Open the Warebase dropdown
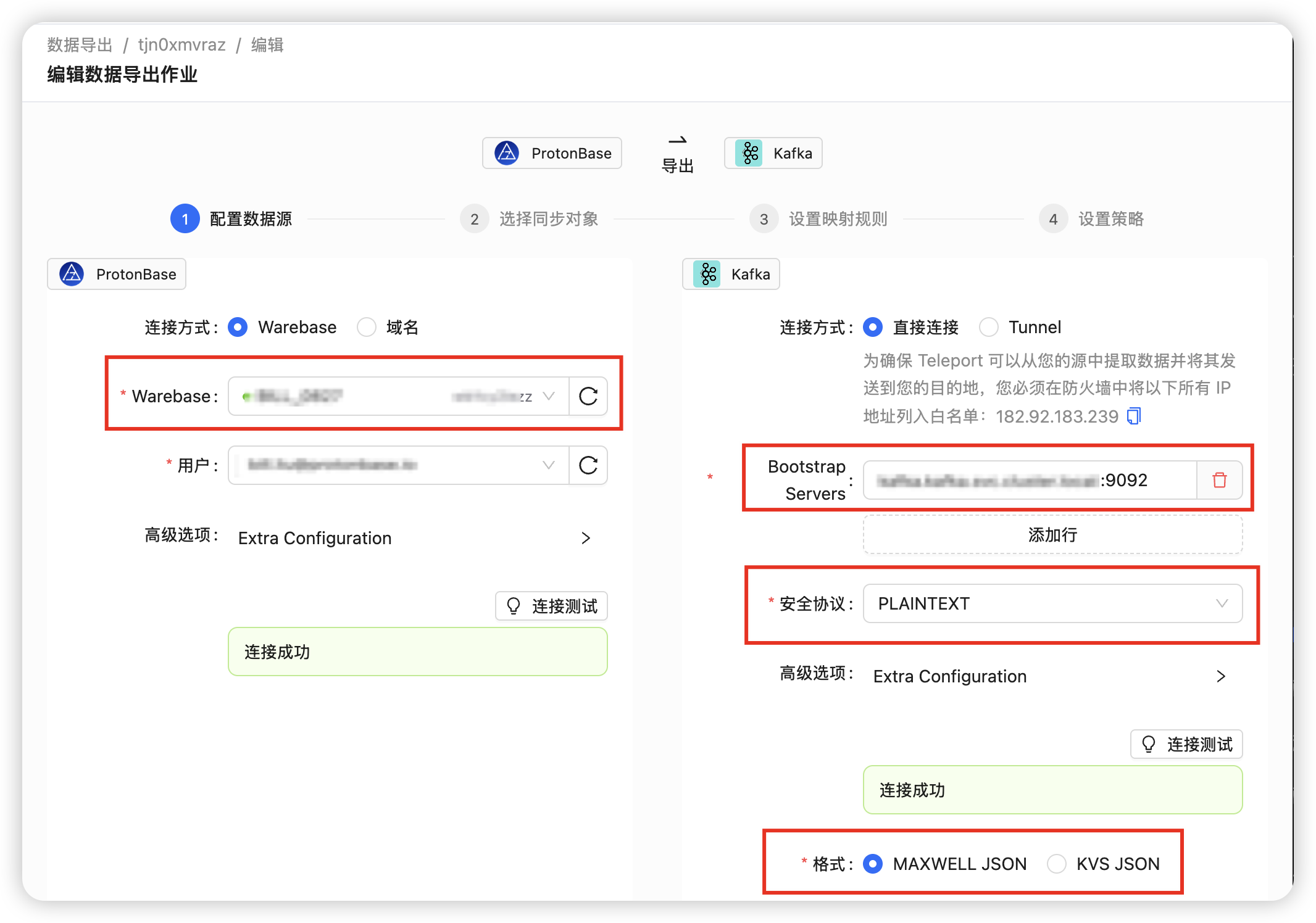The width and height of the screenshot is (1316, 923). [x=399, y=396]
